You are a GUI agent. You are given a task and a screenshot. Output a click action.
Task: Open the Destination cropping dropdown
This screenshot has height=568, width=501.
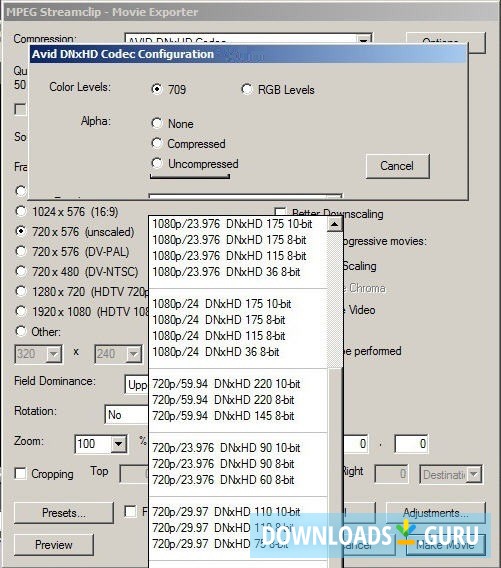[474, 474]
